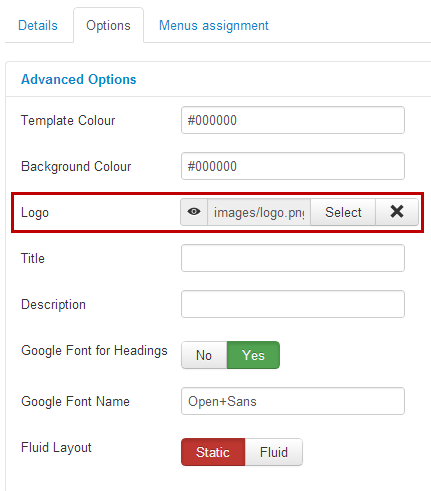The width and height of the screenshot is (431, 491).
Task: Focus the Background Colour field
Action: [x=293, y=166]
